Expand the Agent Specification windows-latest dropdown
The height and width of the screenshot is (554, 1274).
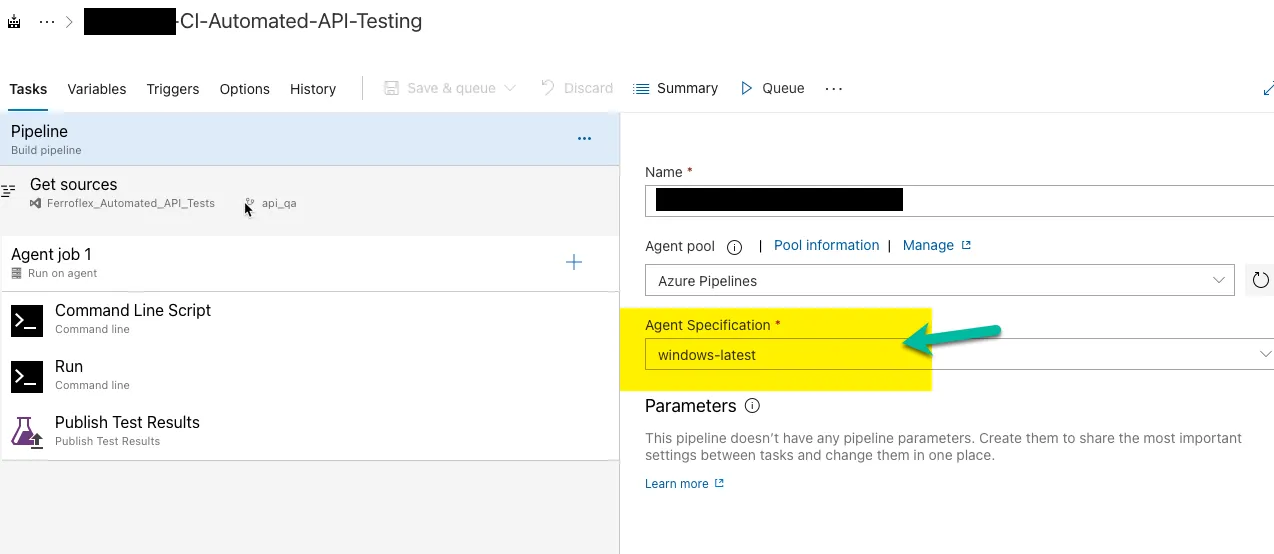[1265, 354]
